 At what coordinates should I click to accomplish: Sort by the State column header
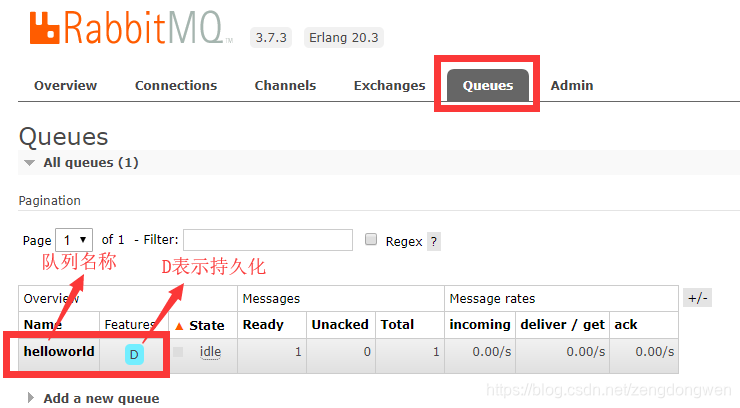point(206,325)
